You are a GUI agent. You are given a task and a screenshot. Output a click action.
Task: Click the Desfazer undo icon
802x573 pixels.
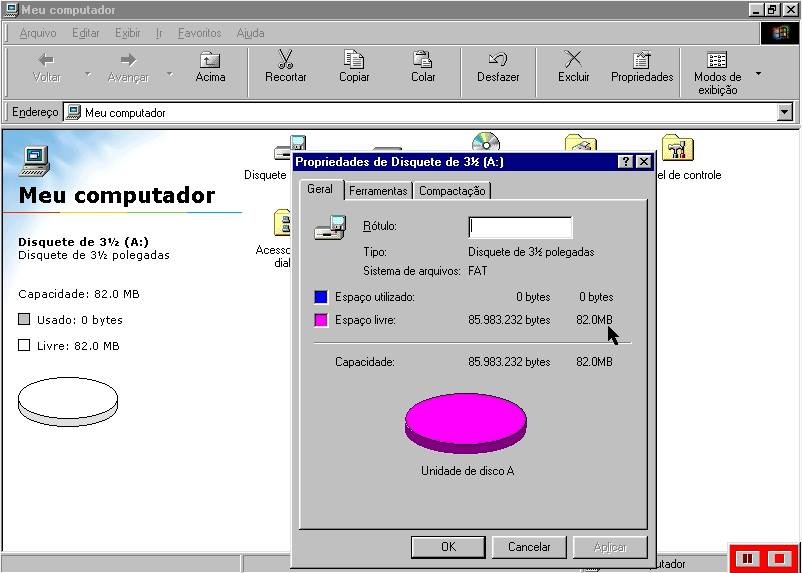pos(498,60)
